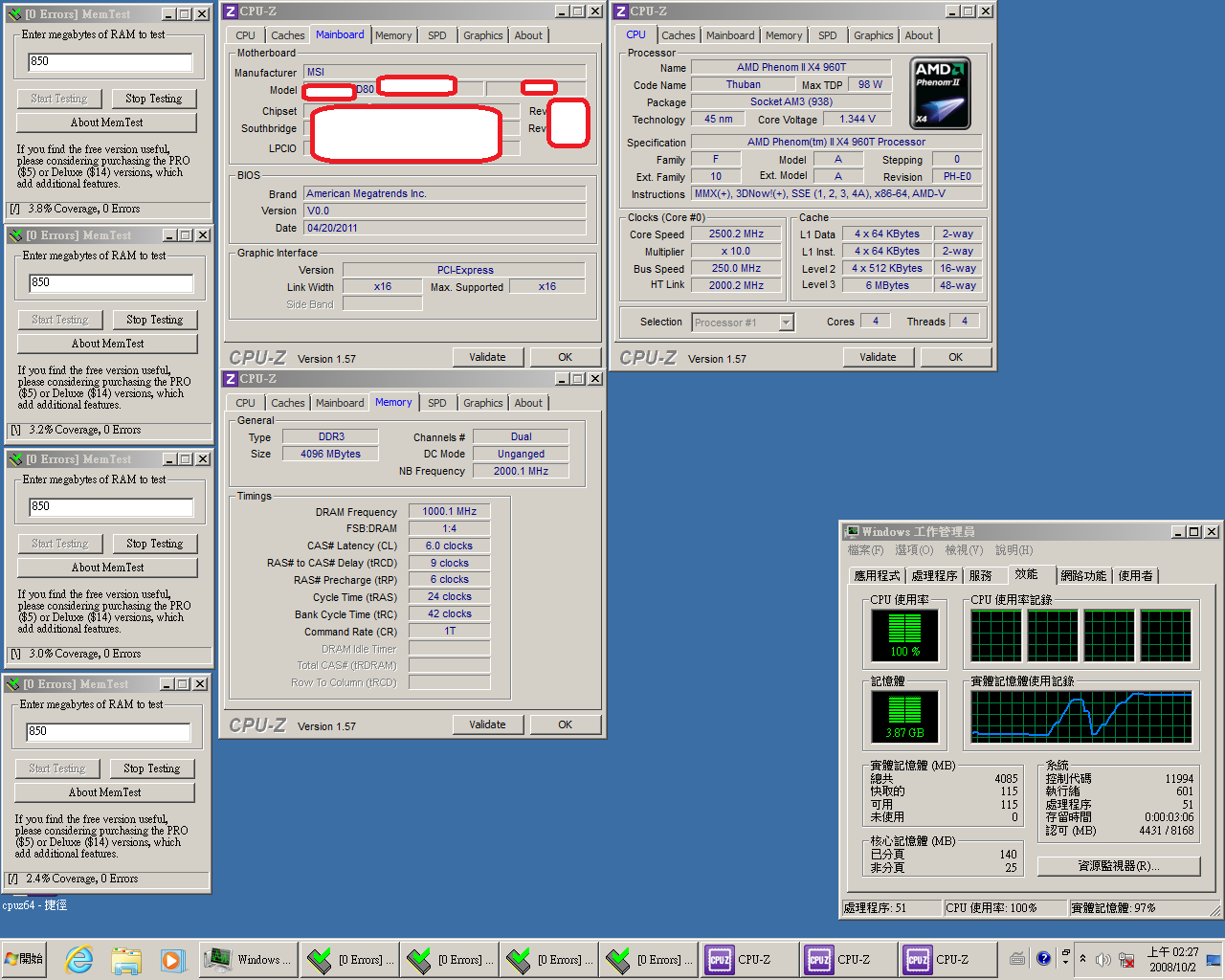Viewport: 1225px width, 980px height.
Task: Click BIOS brand American Megatrends Inc.
Action: (x=444, y=193)
